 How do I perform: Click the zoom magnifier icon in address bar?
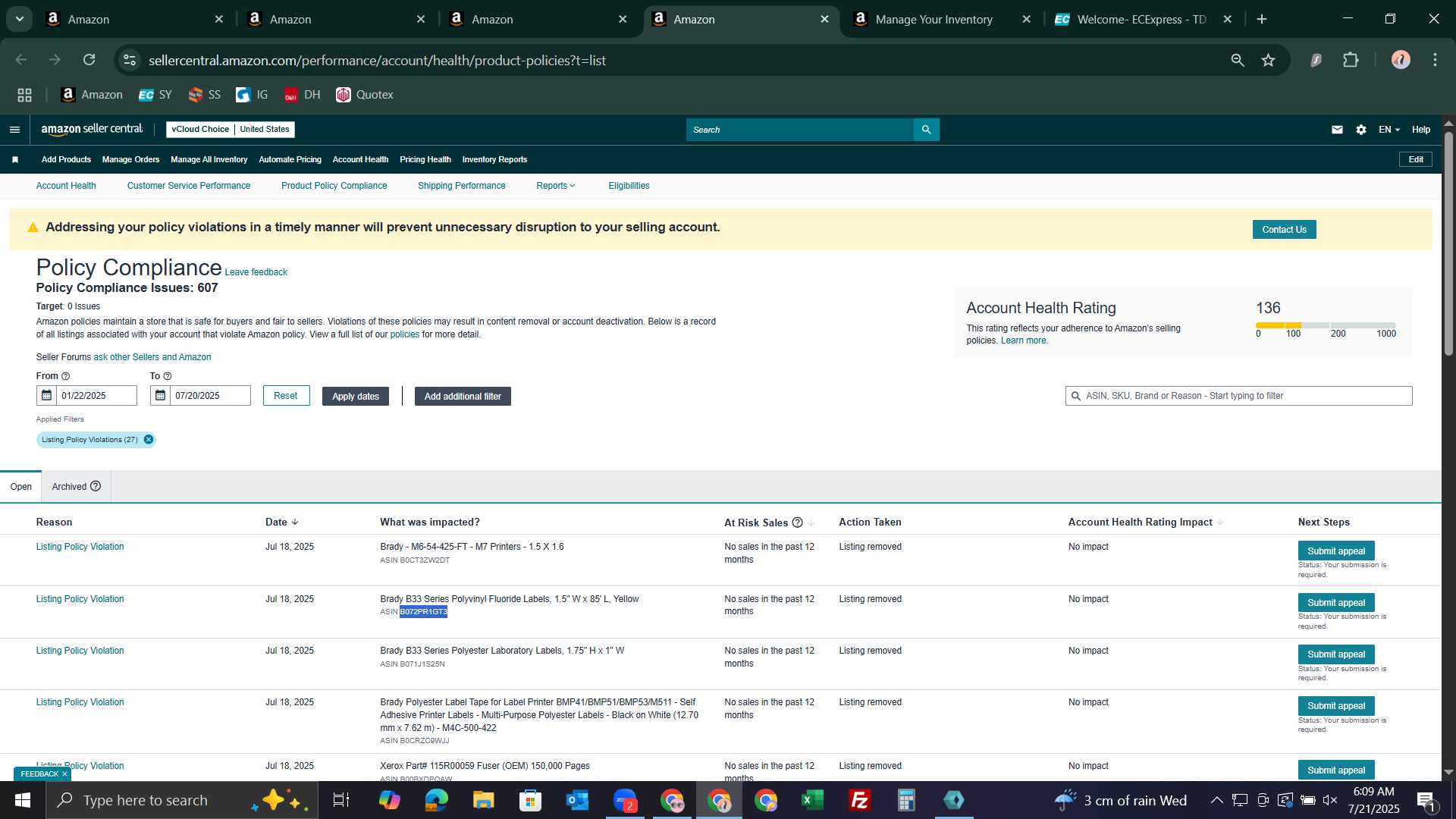[1238, 60]
